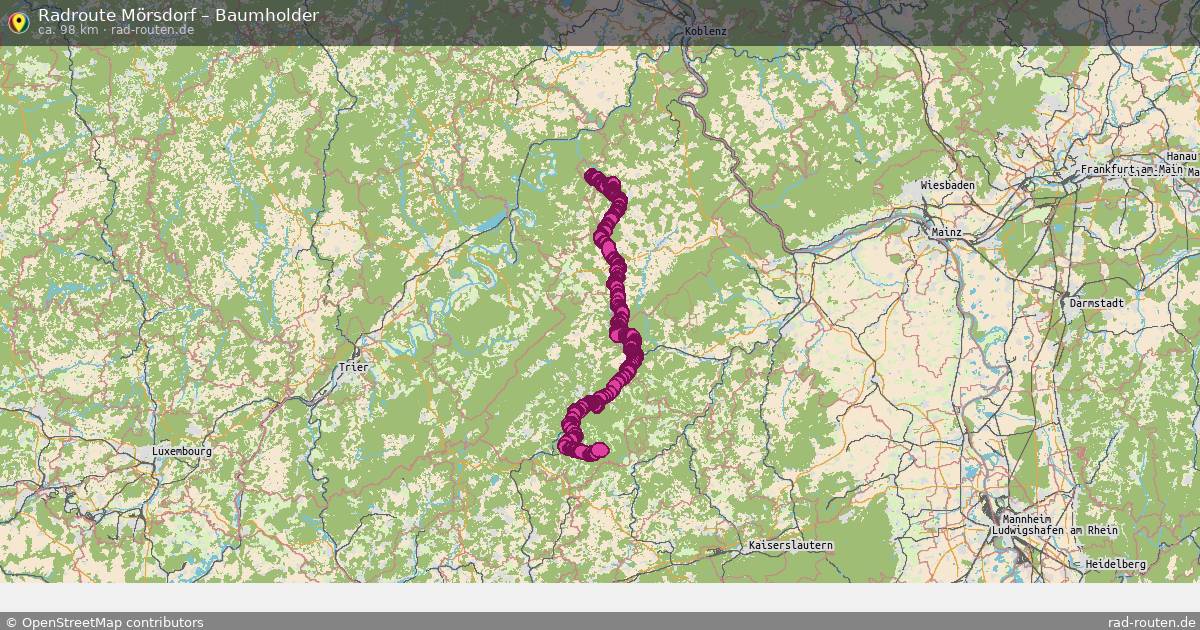1200x630 pixels.
Task: Click the Kaiserslautern city label
Action: pyautogui.click(x=790, y=546)
